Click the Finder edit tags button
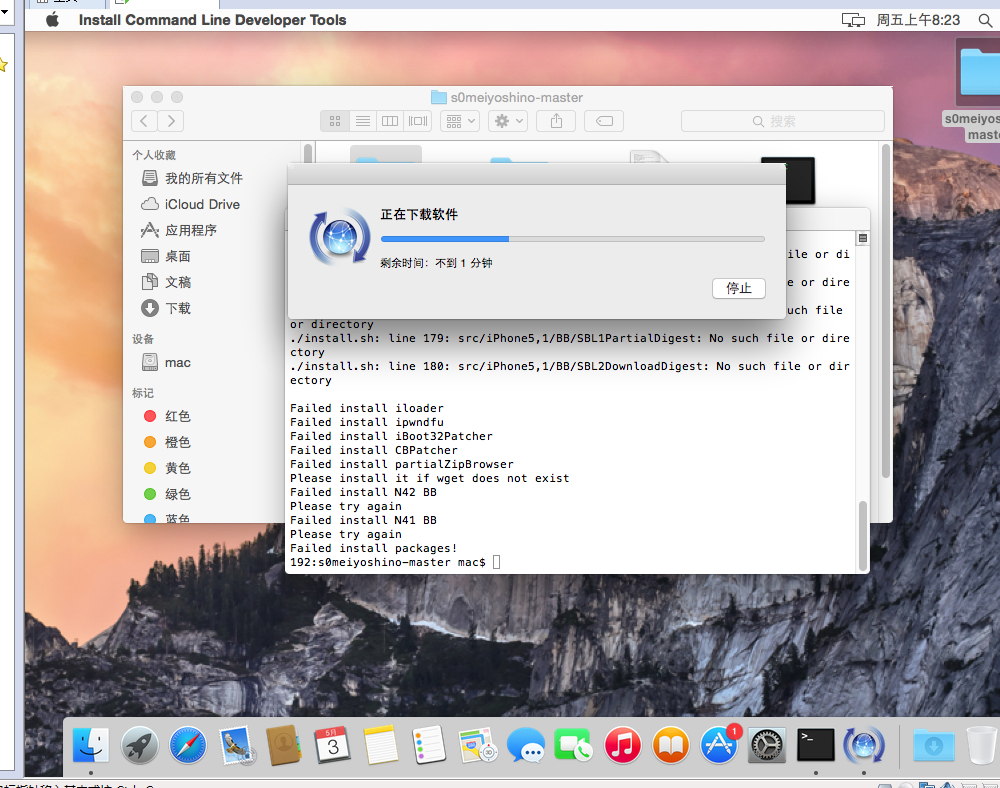This screenshot has width=1000, height=788. click(604, 121)
